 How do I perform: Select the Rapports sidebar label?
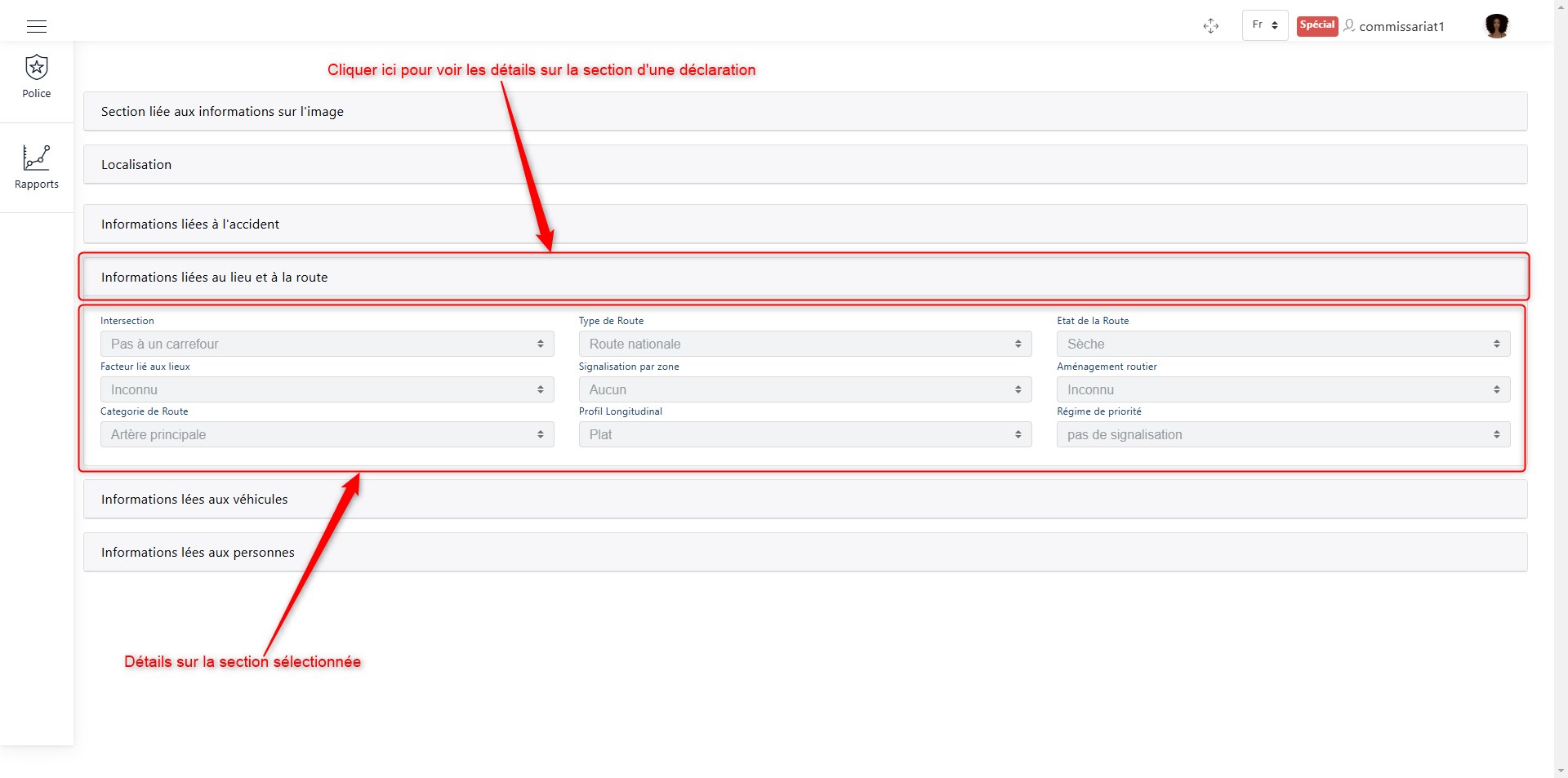click(x=37, y=184)
